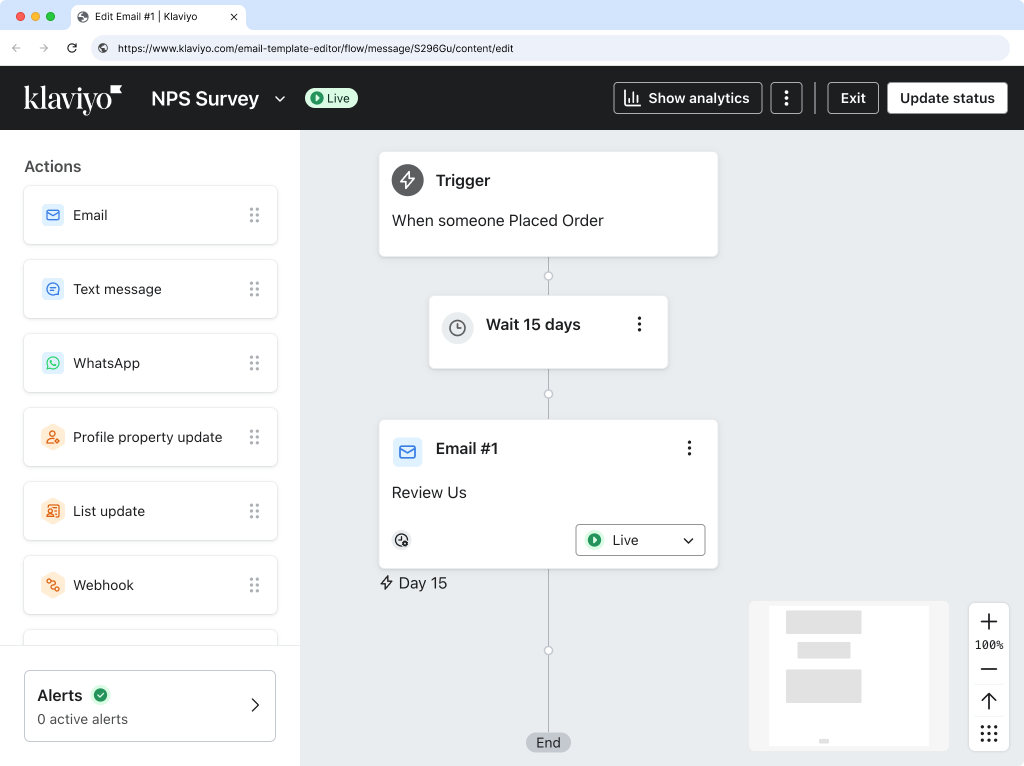Click the Update status button
Screen dimensions: 1024x766
[x=946, y=97]
